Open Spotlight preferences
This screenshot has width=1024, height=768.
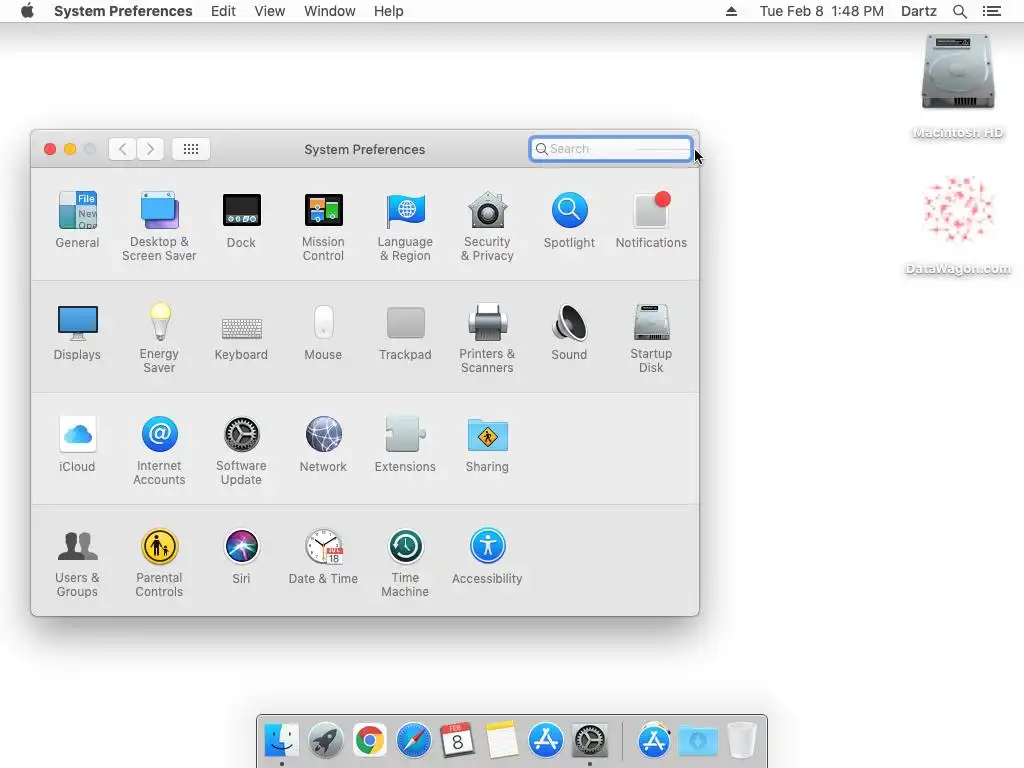[x=569, y=219]
